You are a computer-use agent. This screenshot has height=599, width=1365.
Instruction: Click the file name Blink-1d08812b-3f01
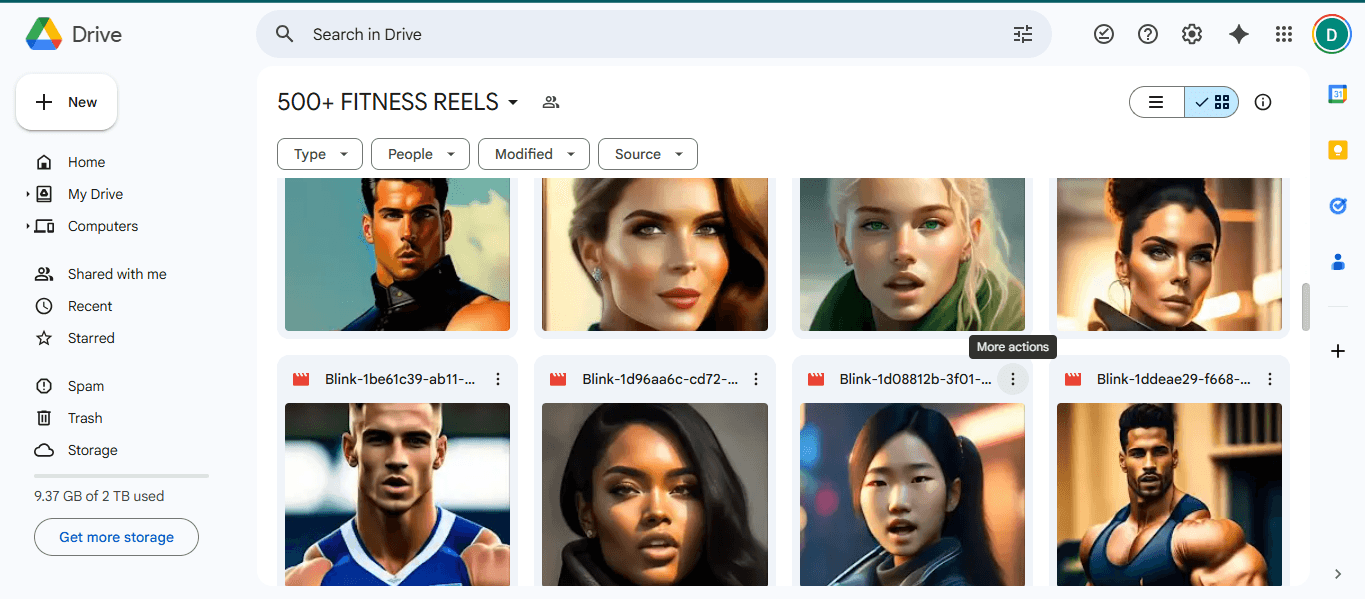[x=913, y=379]
